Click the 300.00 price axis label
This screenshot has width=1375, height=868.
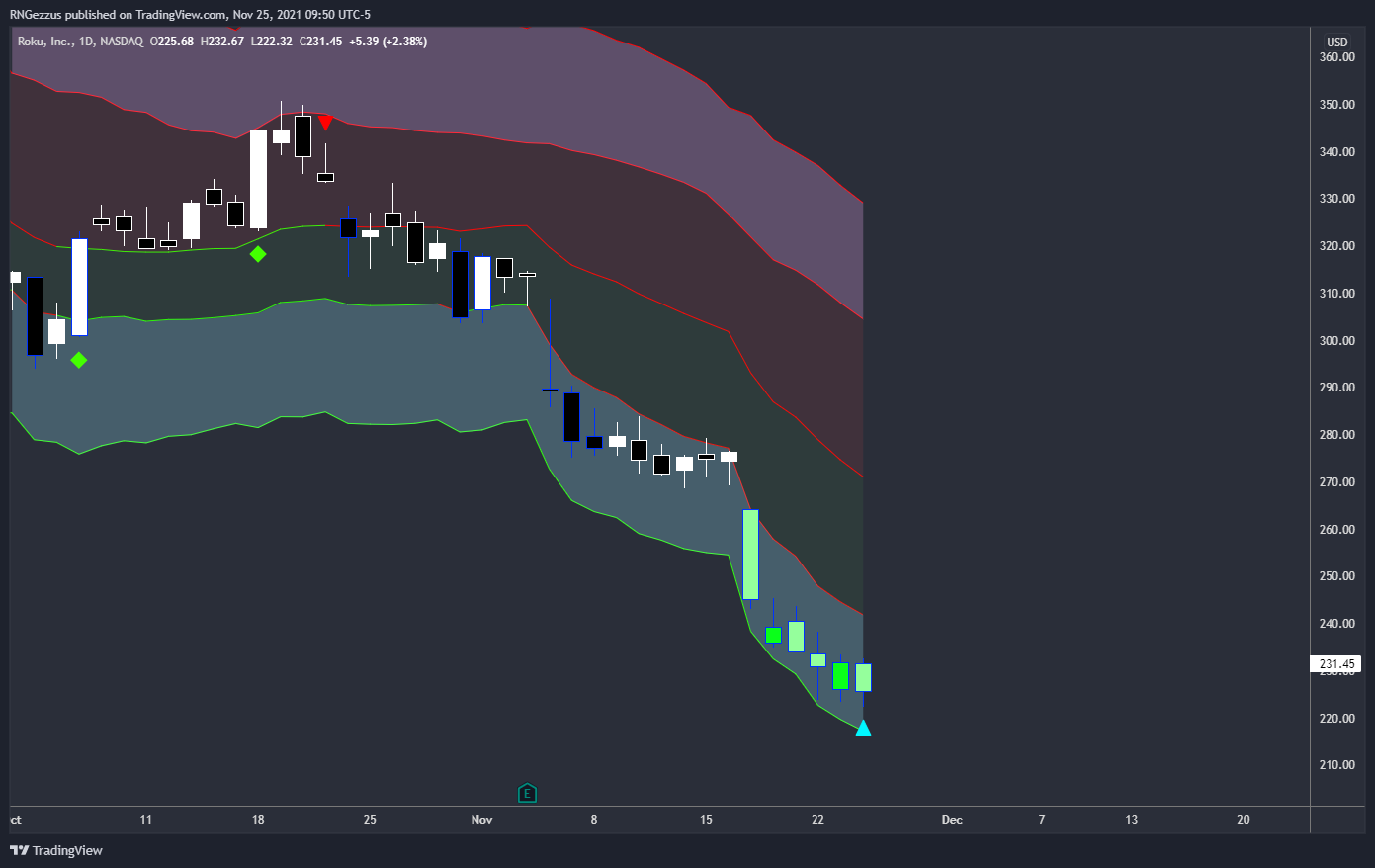tap(1336, 341)
